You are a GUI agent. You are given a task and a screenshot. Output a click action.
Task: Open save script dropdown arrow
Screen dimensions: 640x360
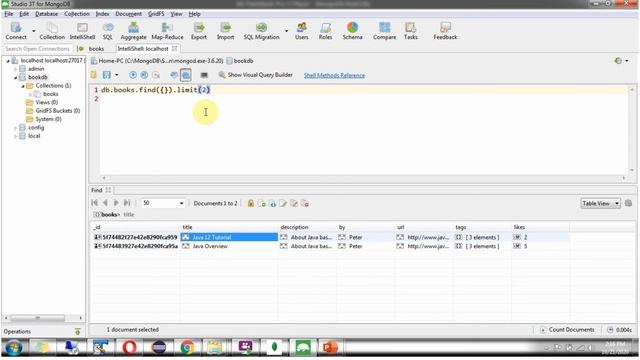click(x=117, y=75)
